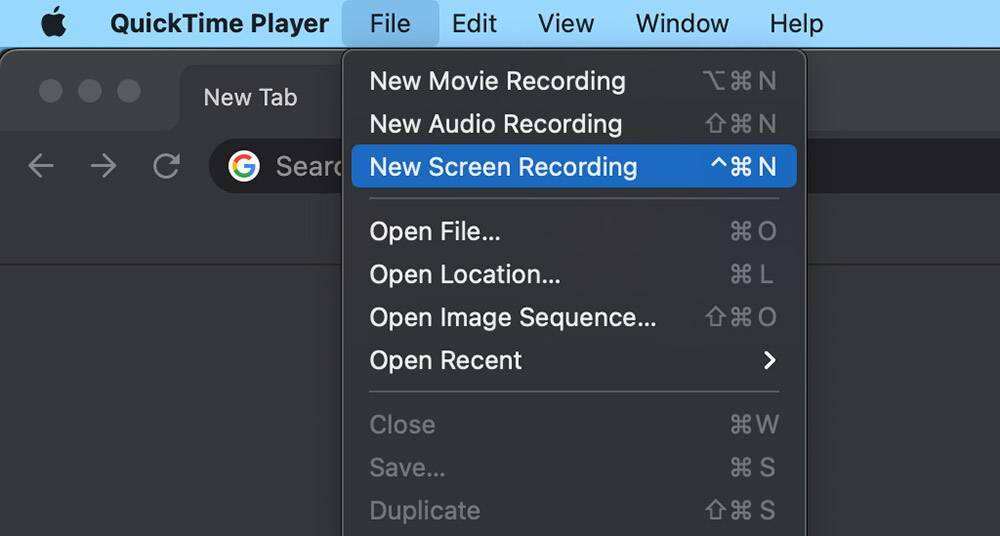Close the File menu via File
The width and height of the screenshot is (1000, 536).
(390, 23)
